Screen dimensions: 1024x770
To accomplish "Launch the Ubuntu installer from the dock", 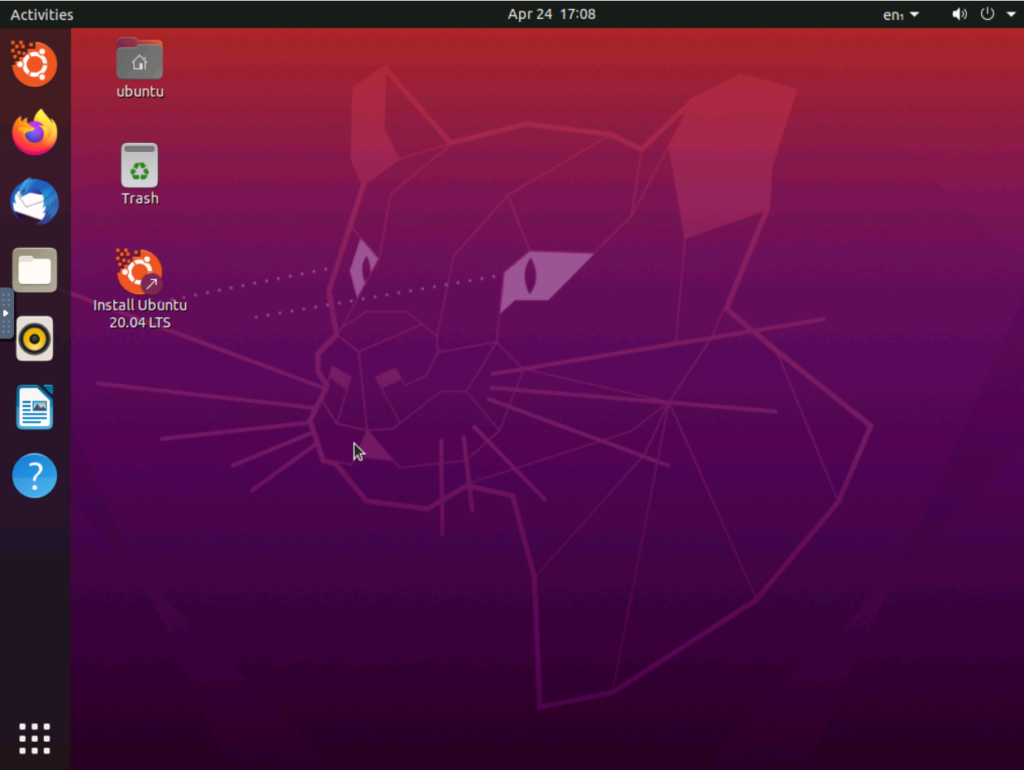I will [34, 65].
